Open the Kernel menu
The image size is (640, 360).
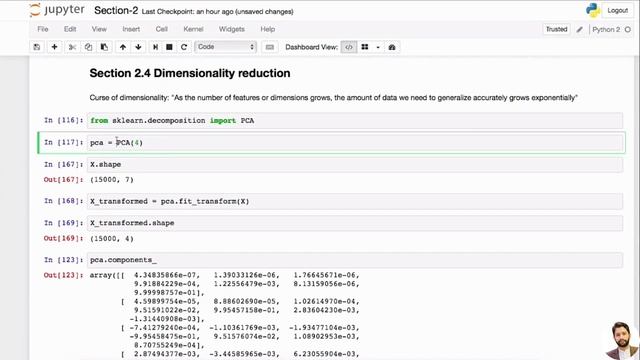coord(193,29)
